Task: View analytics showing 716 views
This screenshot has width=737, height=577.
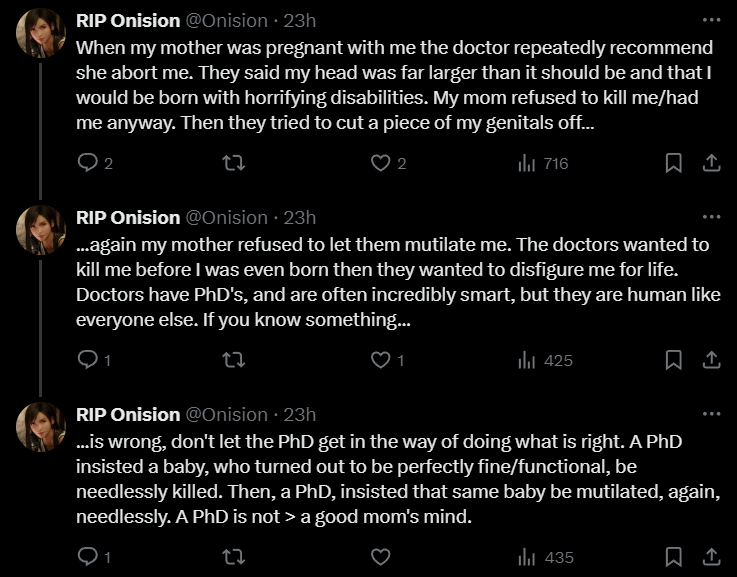Action: [543, 163]
